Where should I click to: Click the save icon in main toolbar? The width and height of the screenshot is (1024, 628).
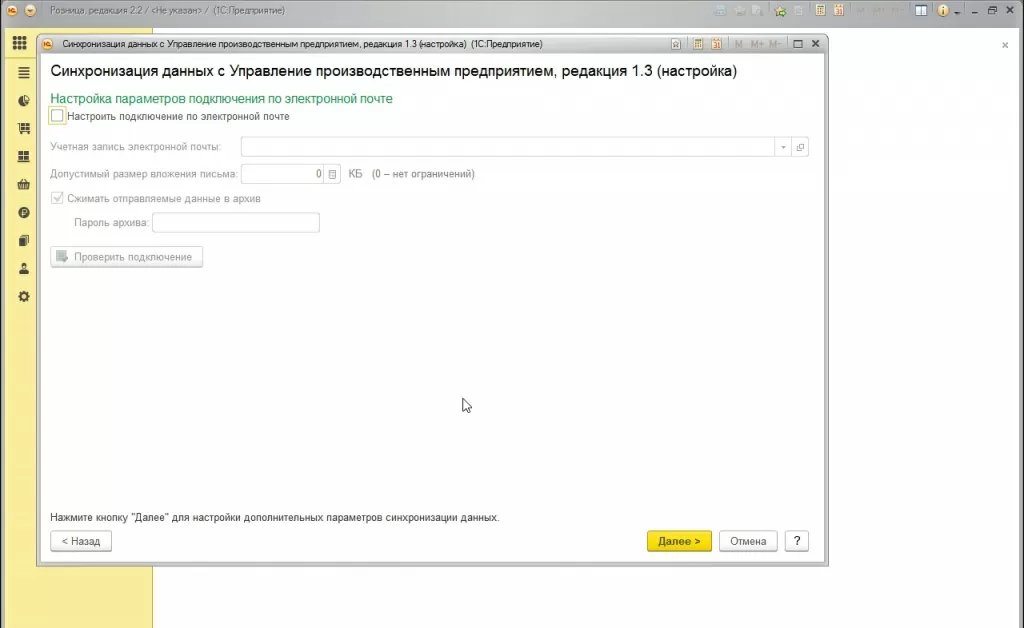(x=720, y=10)
